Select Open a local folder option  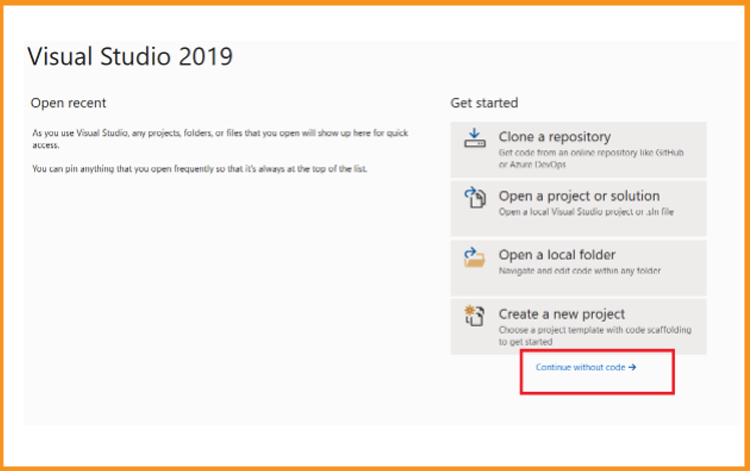tap(578, 267)
